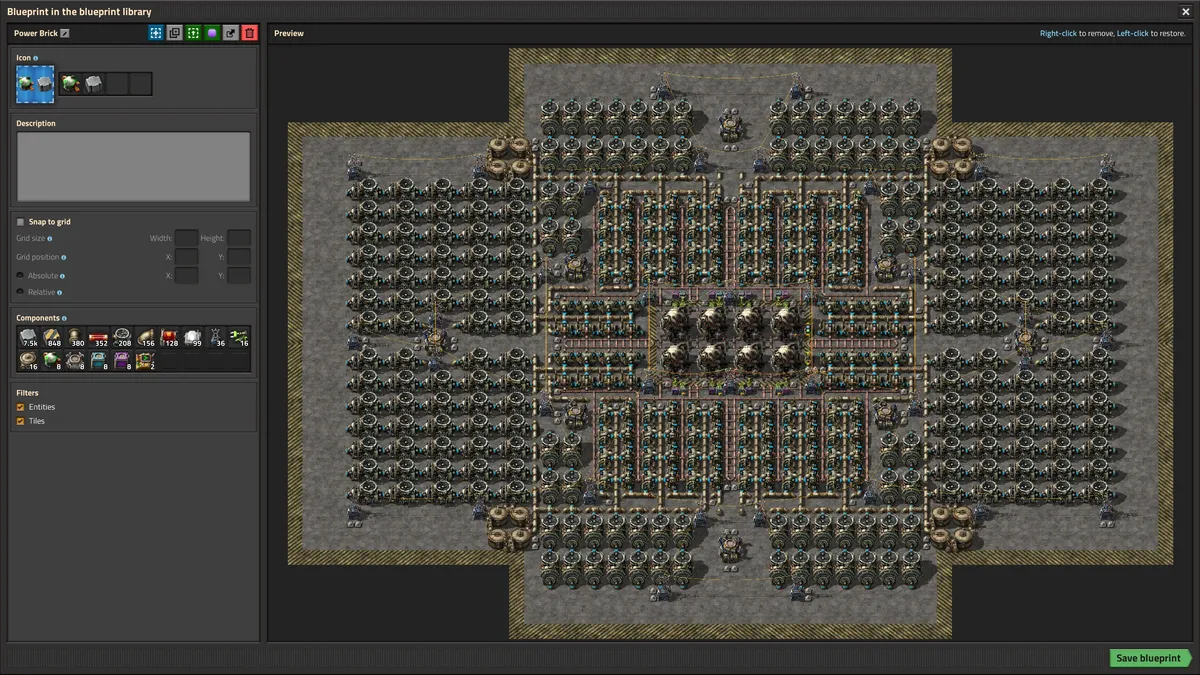Image resolution: width=1200 pixels, height=675 pixels.
Task: Click the component with count 380
Action: [x=75, y=337]
